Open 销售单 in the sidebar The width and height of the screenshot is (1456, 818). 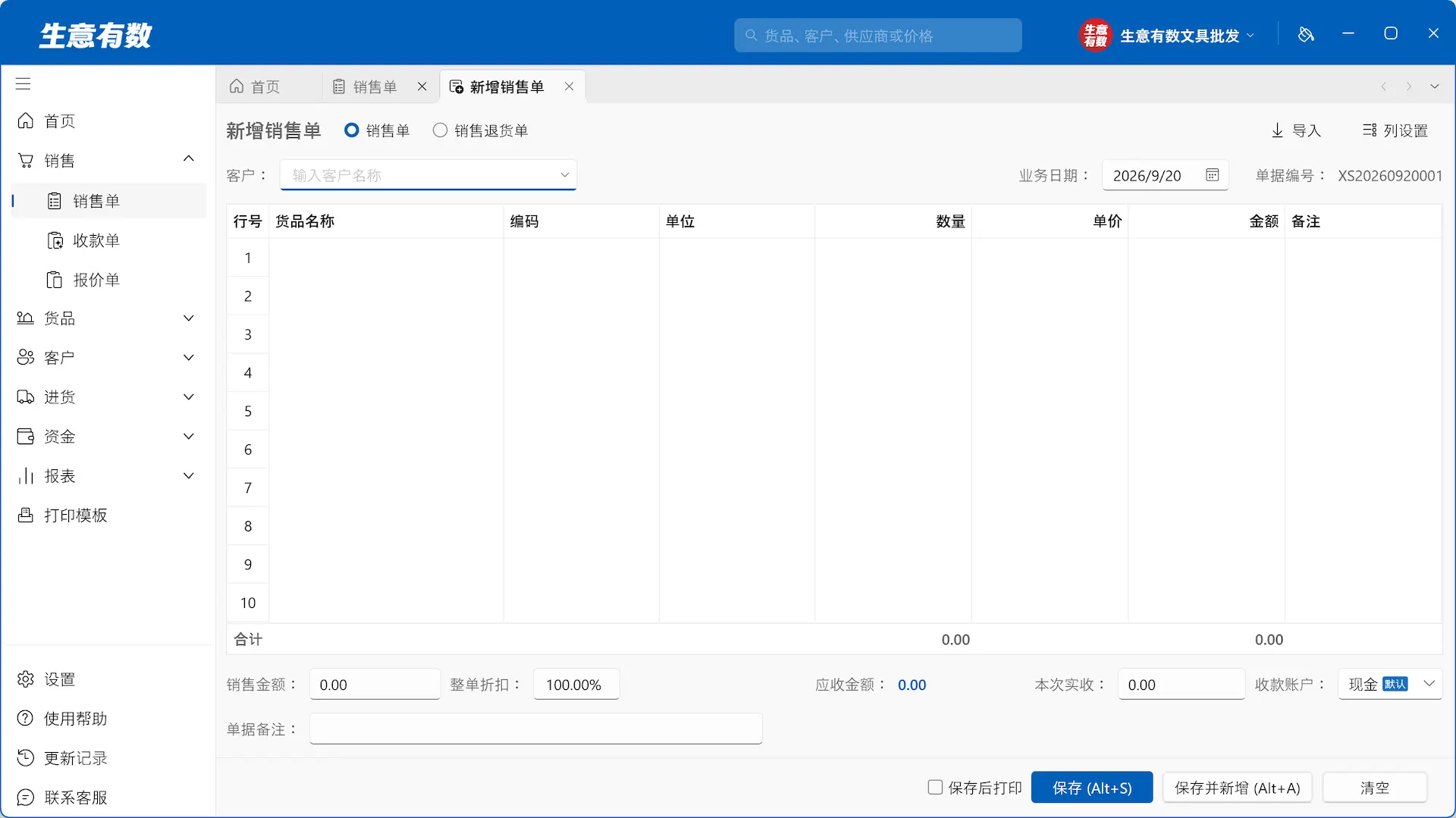tap(108, 201)
